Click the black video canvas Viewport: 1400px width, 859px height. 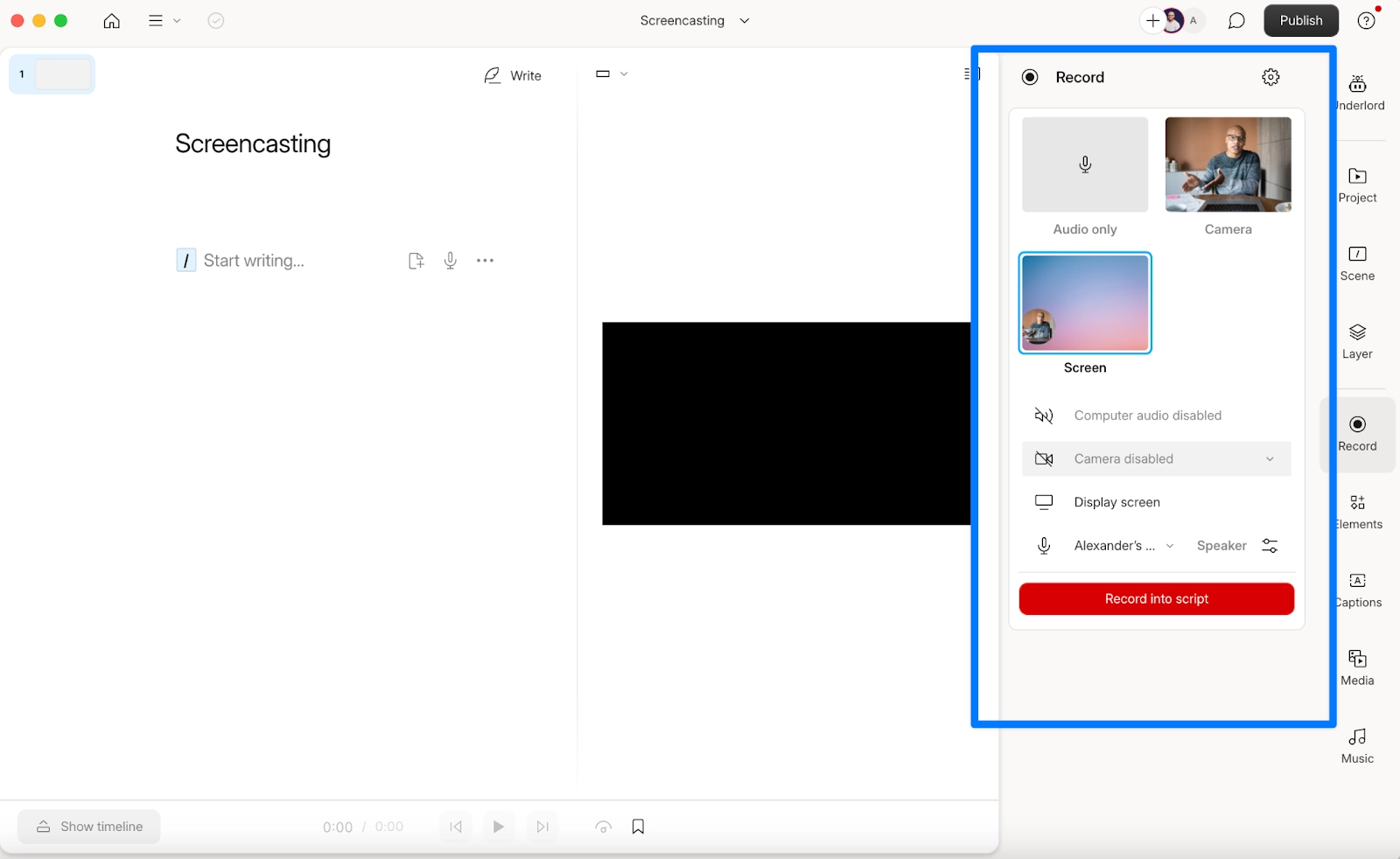coord(786,423)
